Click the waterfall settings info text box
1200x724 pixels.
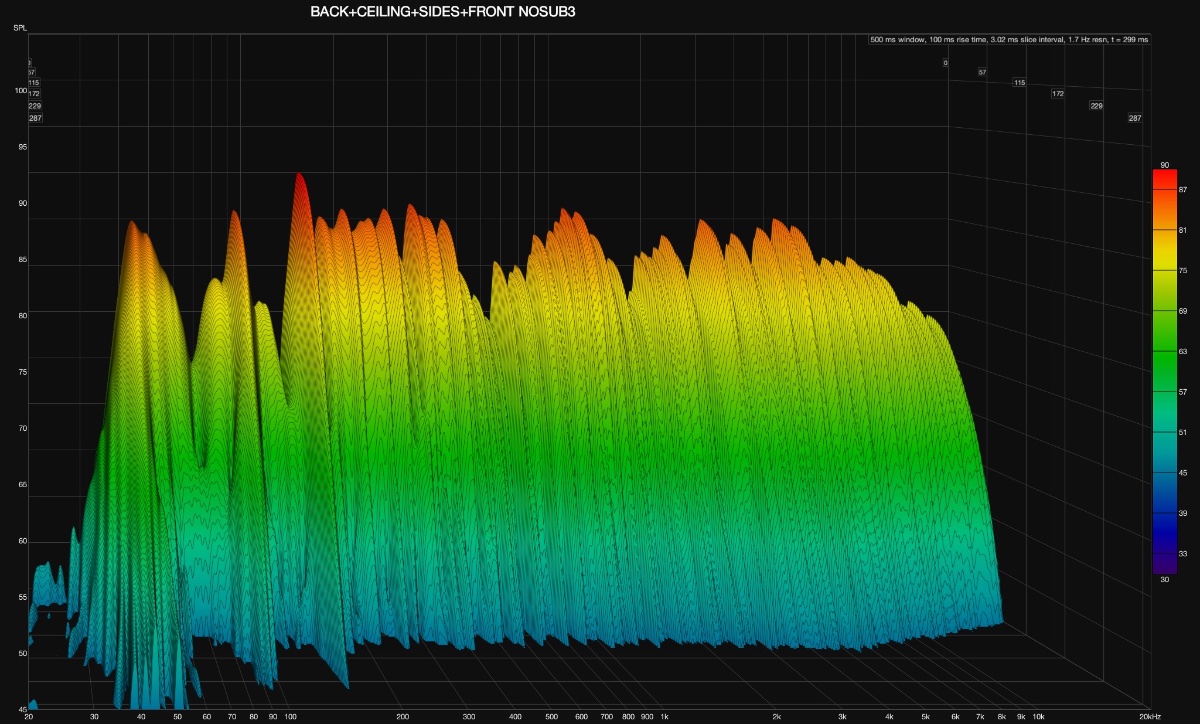(x=1010, y=40)
